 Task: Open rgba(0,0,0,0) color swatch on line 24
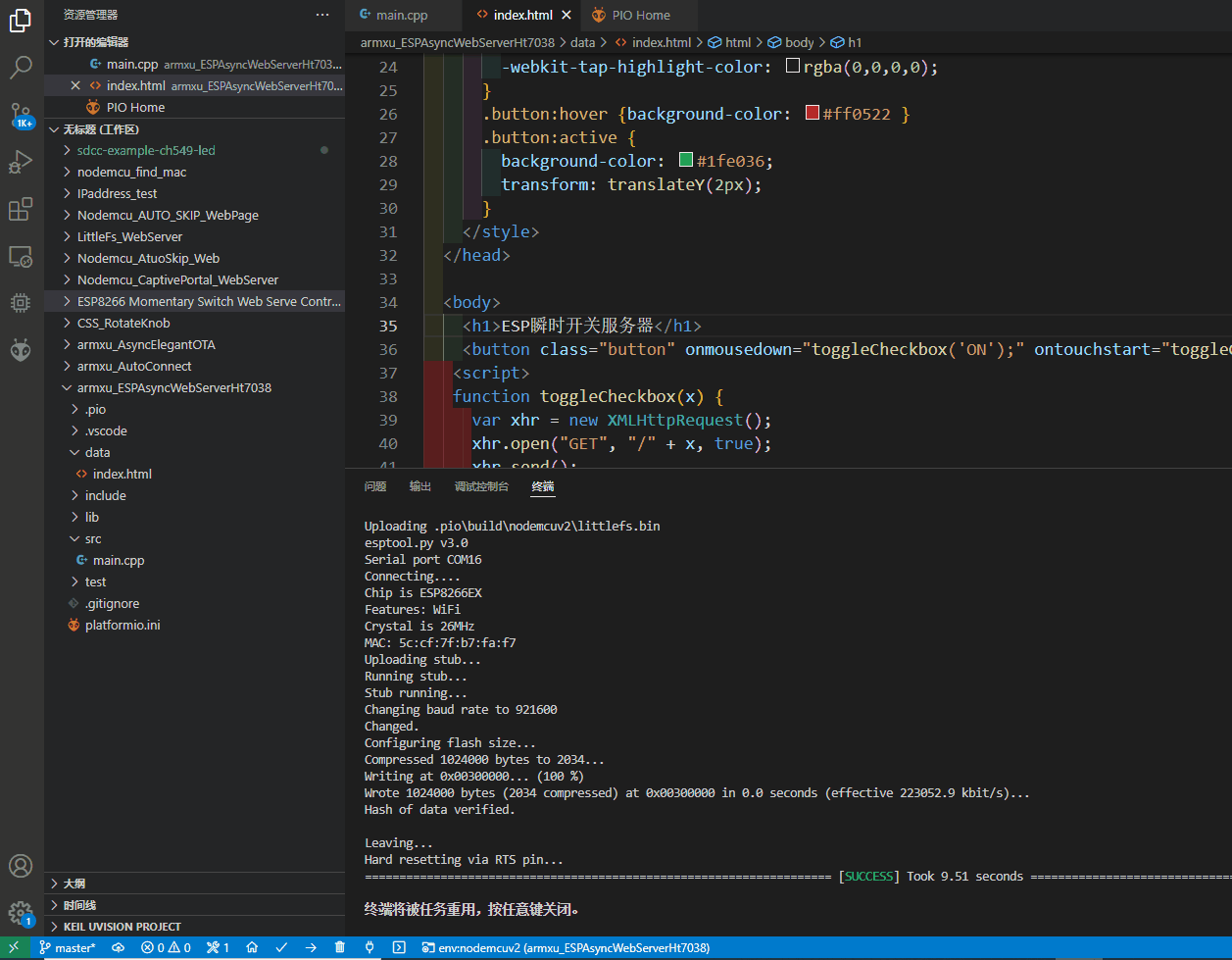(793, 67)
